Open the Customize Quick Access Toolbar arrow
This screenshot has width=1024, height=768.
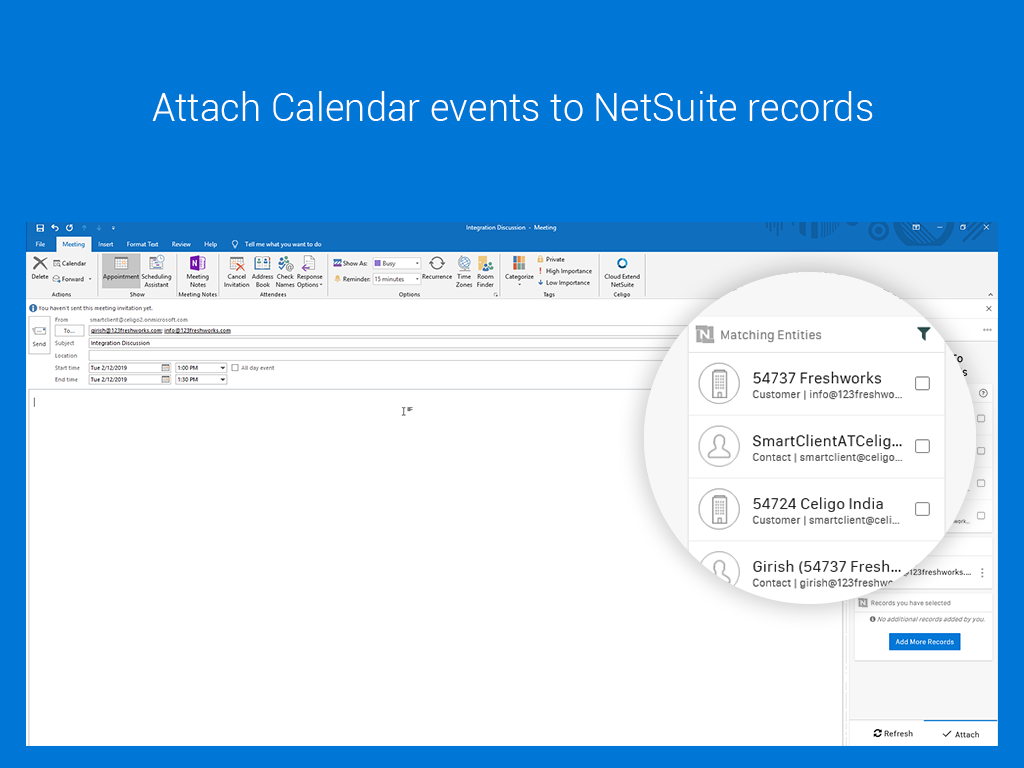[113, 228]
